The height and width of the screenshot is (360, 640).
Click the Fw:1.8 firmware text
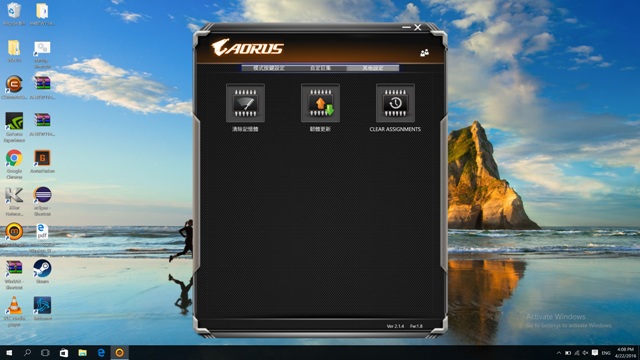(416, 326)
